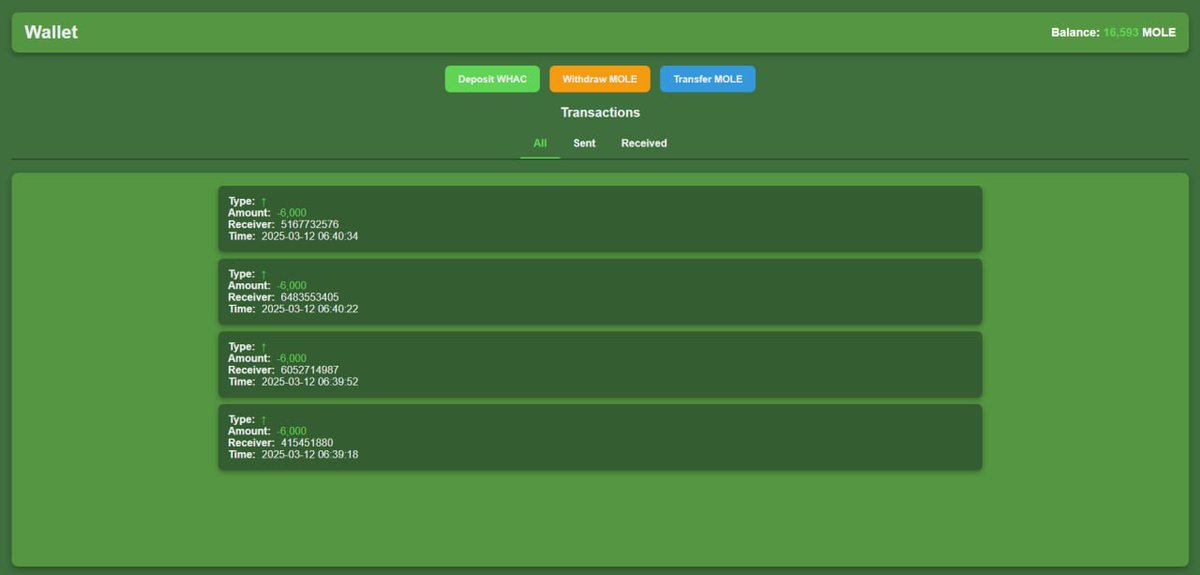The height and width of the screenshot is (575, 1200).
Task: Click the 16,593 MOLE balance value
Action: click(1139, 33)
